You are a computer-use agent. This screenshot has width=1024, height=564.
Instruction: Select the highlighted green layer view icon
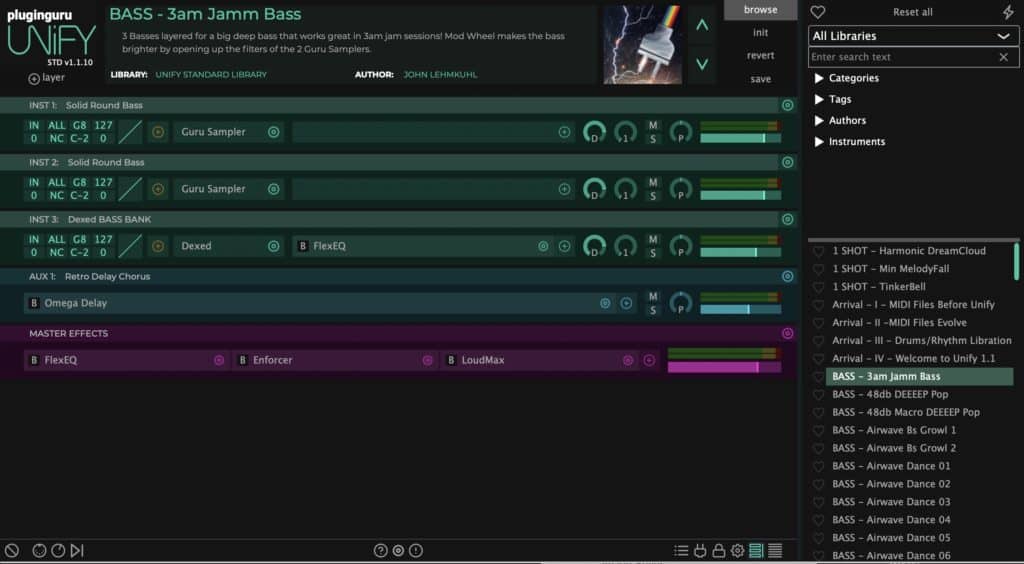click(756, 551)
